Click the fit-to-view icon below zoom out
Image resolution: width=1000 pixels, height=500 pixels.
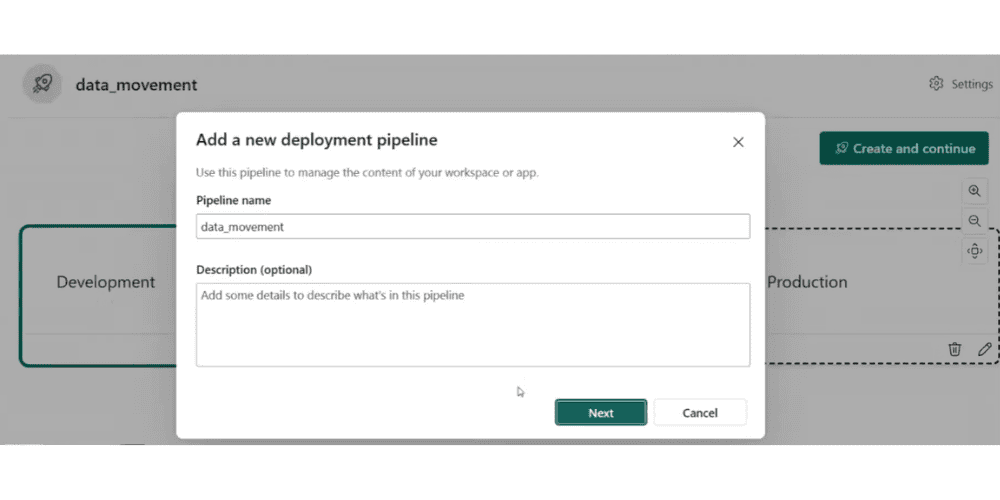[974, 251]
